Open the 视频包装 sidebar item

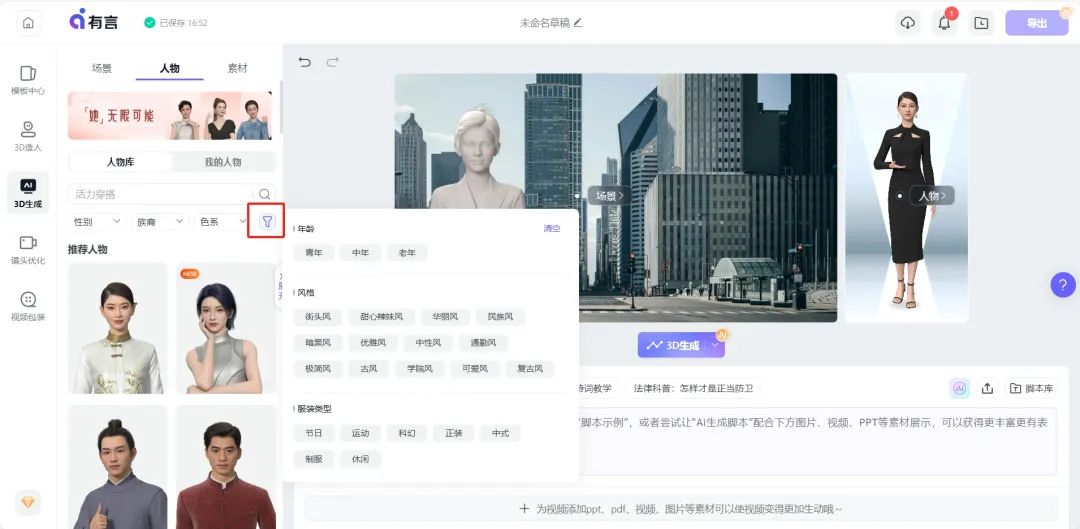click(28, 307)
